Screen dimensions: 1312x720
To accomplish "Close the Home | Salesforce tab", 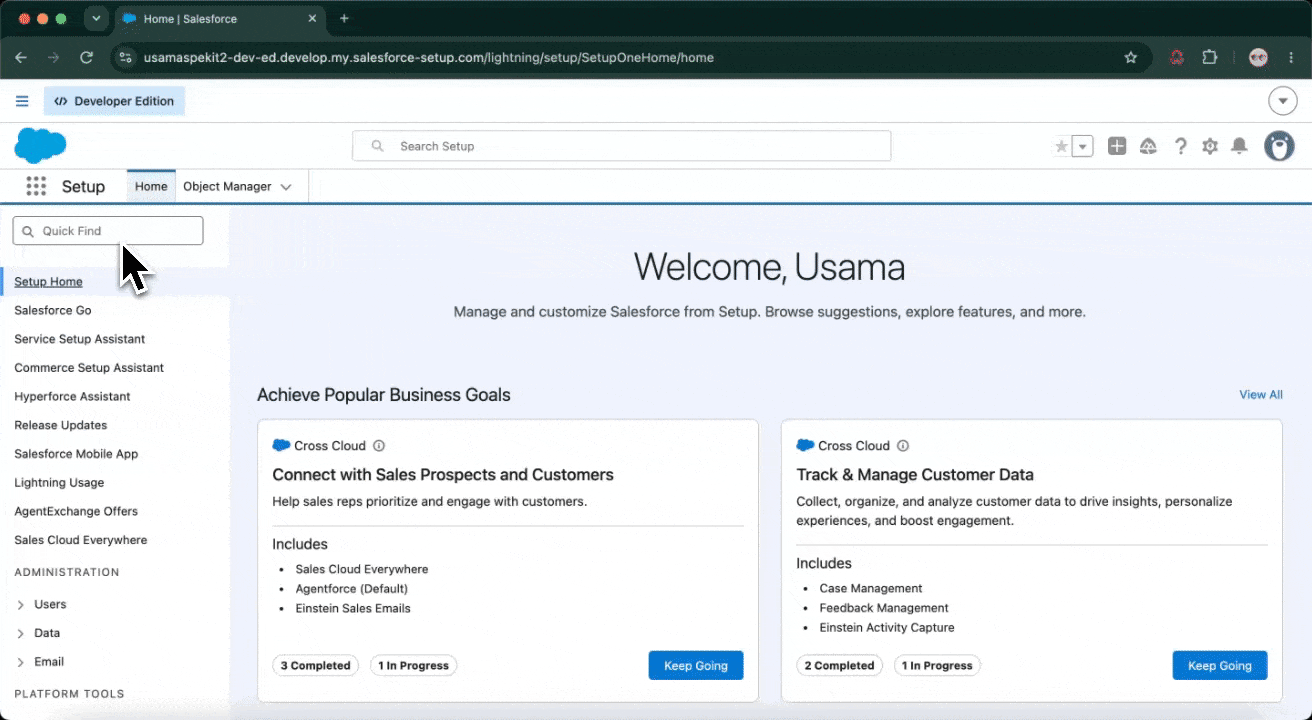I will 312,18.
